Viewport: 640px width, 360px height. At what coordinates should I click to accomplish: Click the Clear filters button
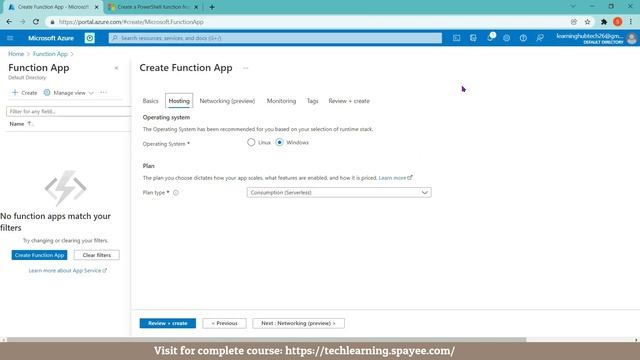point(97,255)
